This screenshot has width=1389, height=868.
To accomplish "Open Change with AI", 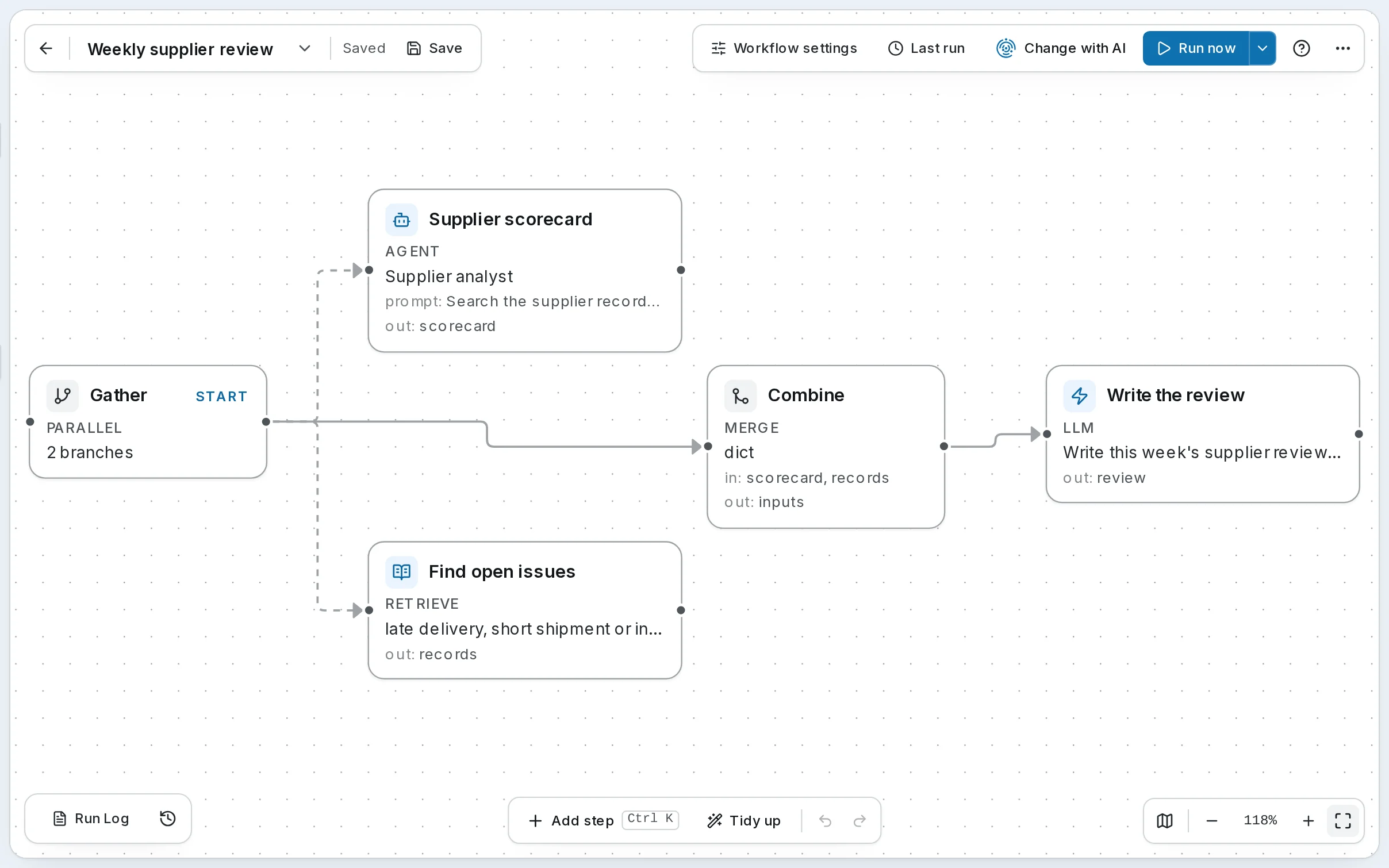I will tap(1061, 48).
